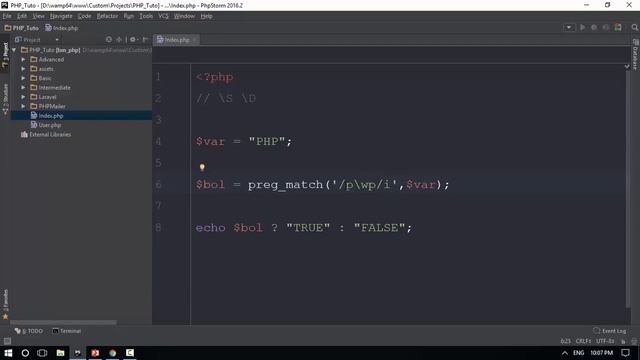Click the PHP_Tuto breadcrumb in navigation bar
Screen dimensions: 640x360
pyautogui.click(x=21, y=28)
